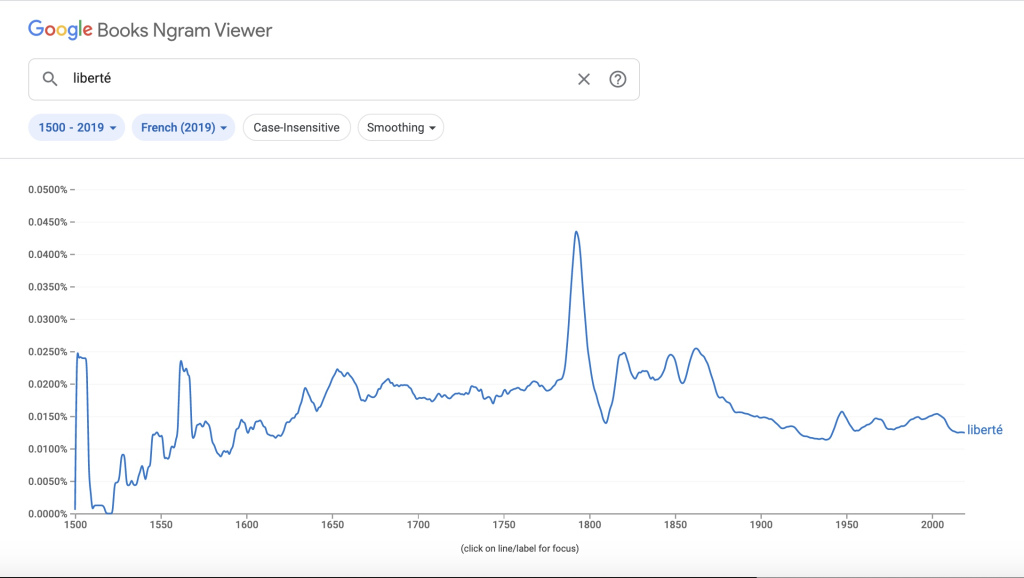Clear the search query with X icon
1024x578 pixels.
pyautogui.click(x=584, y=79)
